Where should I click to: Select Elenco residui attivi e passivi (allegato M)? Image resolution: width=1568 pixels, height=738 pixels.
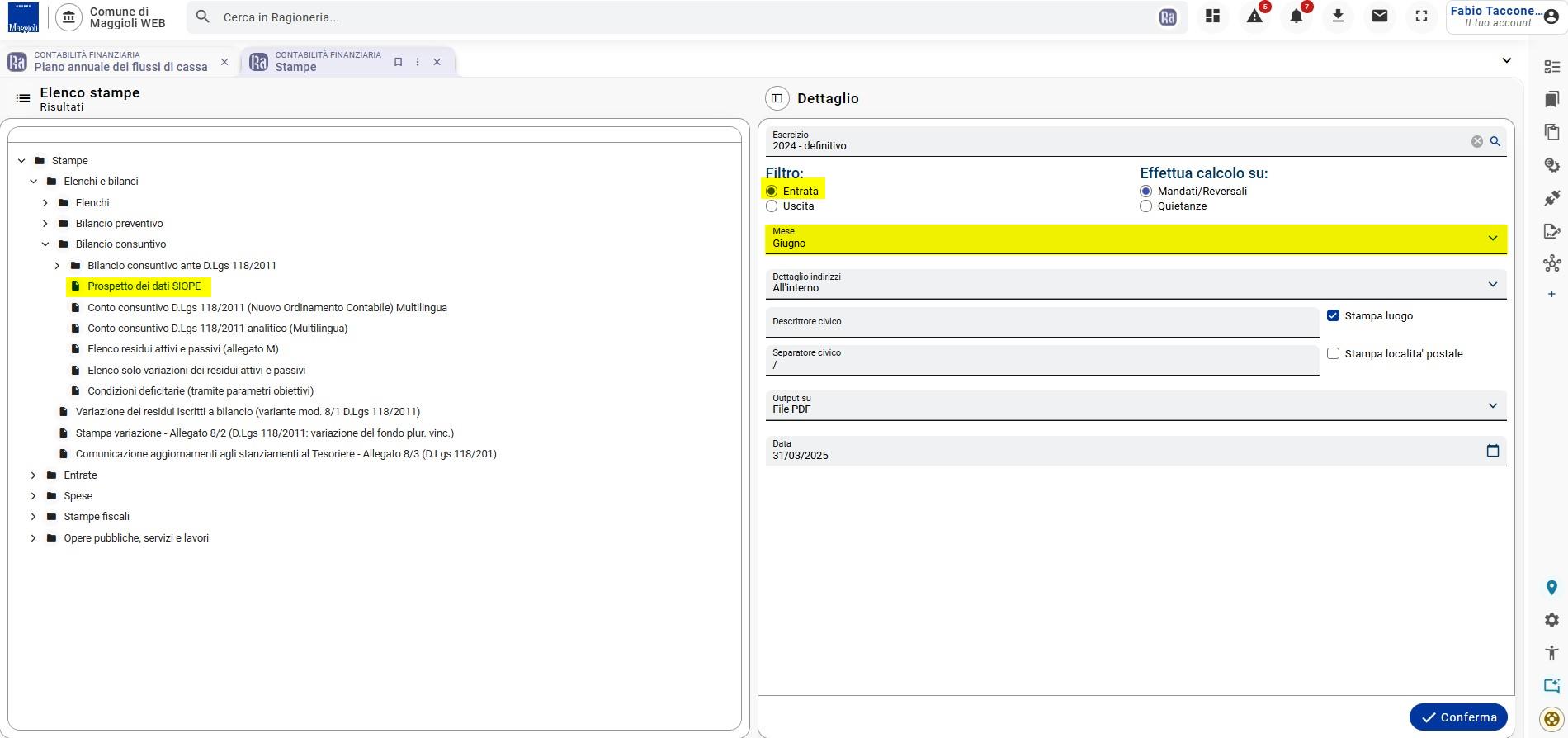click(182, 349)
